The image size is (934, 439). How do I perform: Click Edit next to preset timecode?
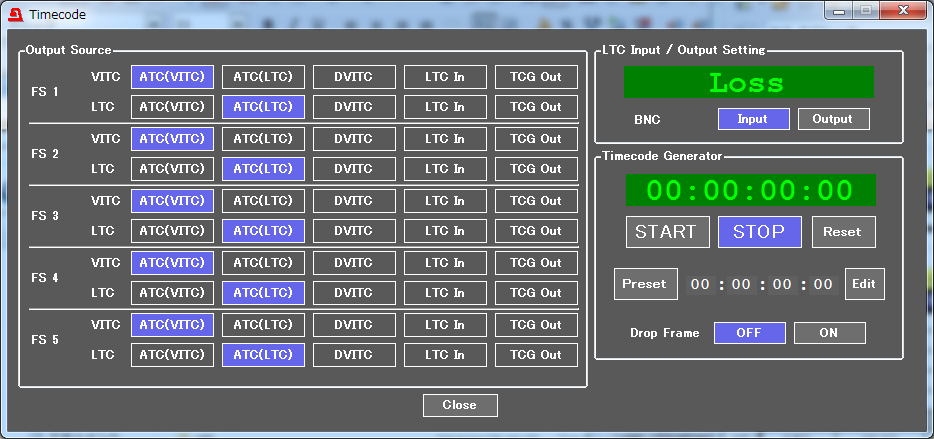pyautogui.click(x=864, y=284)
